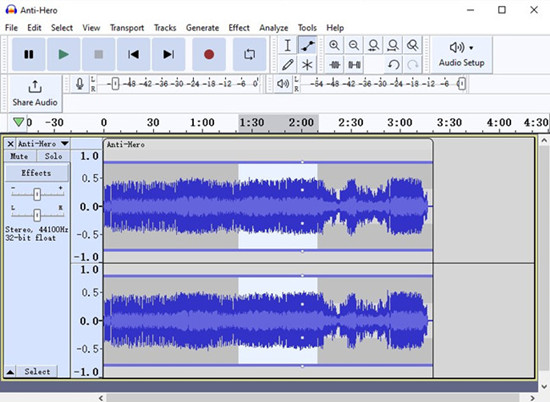Click the horizontal scrollbar left arrow
Screen dimensions: 550x402
pos(101,398)
